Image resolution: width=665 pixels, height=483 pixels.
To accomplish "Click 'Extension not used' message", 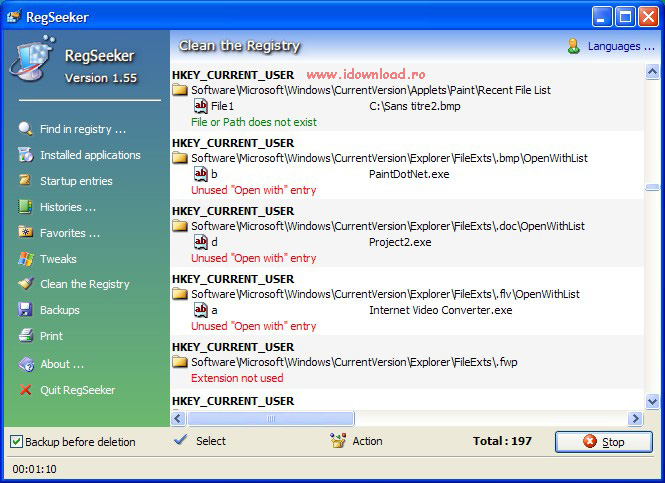I will coord(237,378).
